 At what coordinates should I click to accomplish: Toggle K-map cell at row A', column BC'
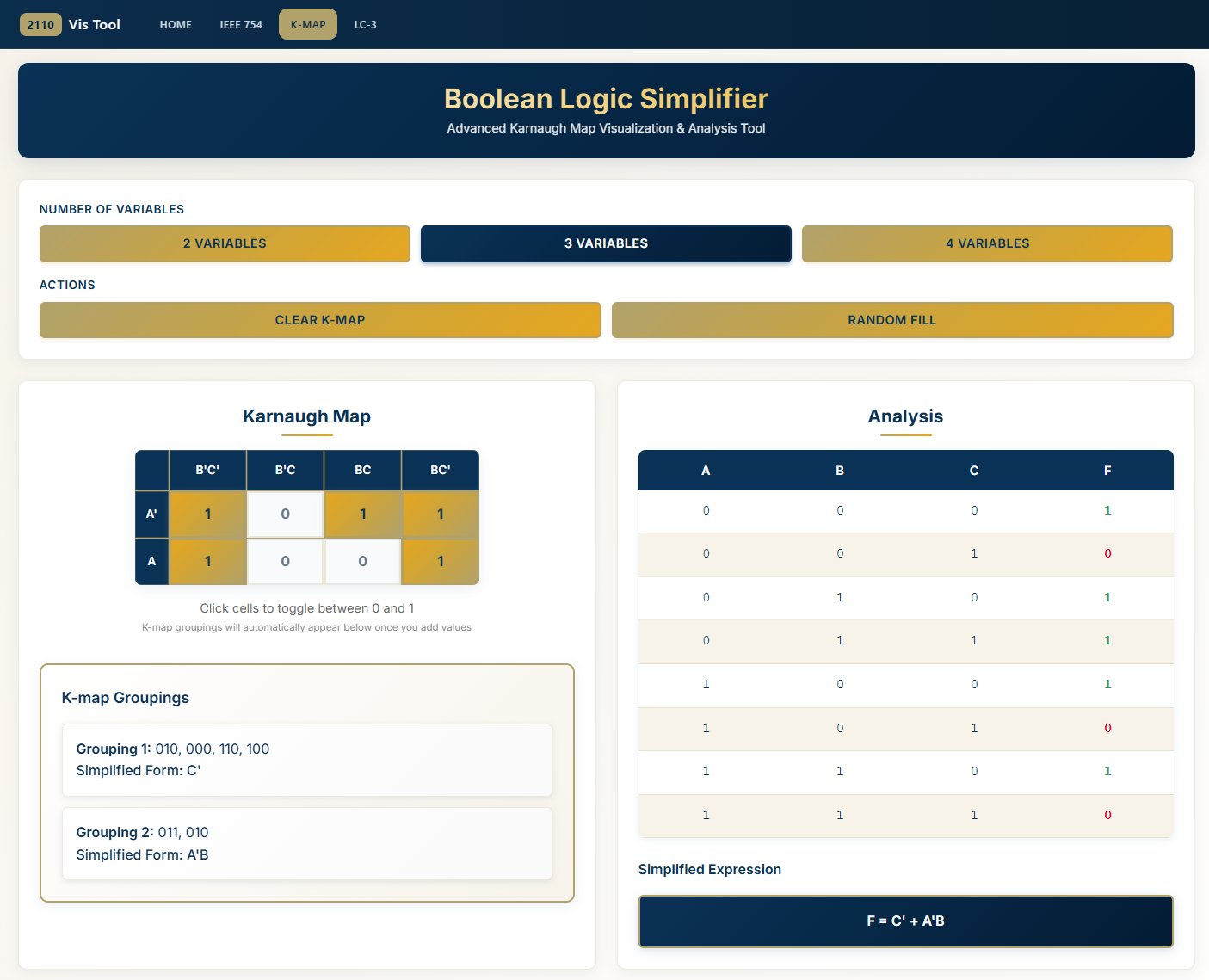click(440, 515)
